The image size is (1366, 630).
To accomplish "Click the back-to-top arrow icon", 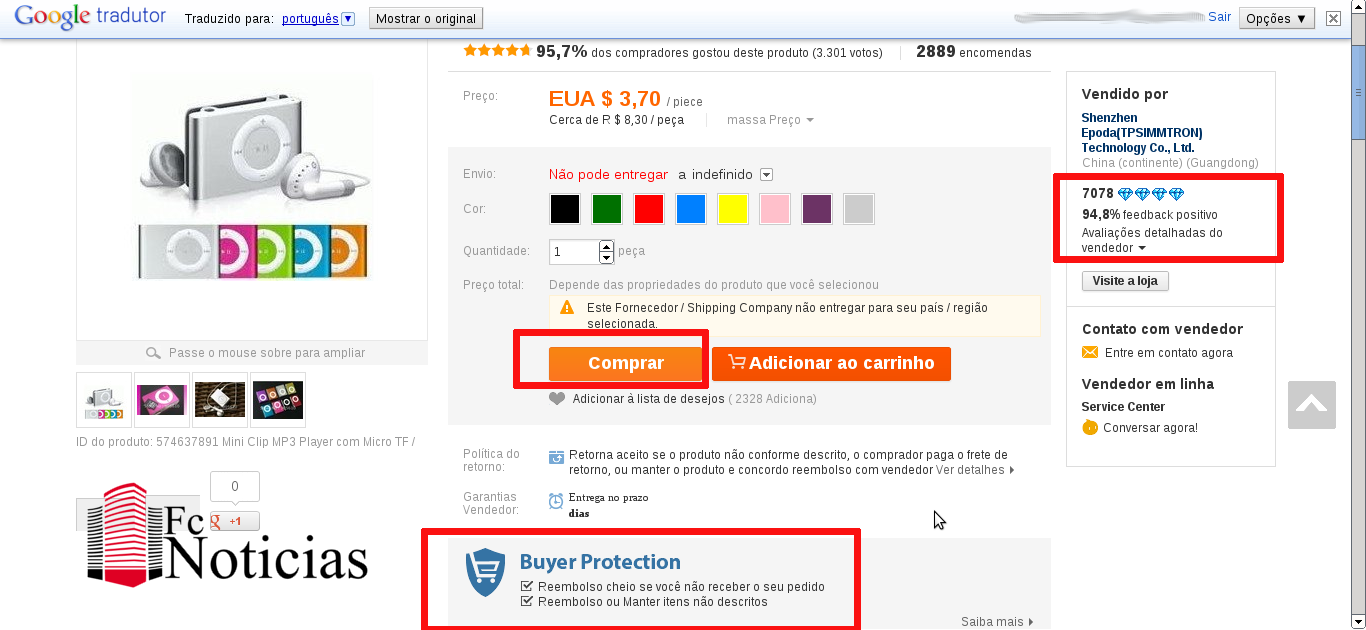I will point(1311,405).
